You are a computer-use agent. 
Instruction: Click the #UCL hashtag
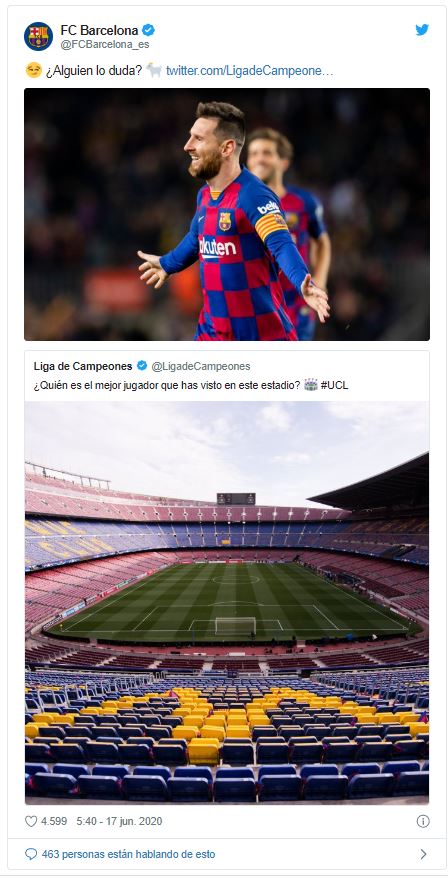[x=335, y=386]
